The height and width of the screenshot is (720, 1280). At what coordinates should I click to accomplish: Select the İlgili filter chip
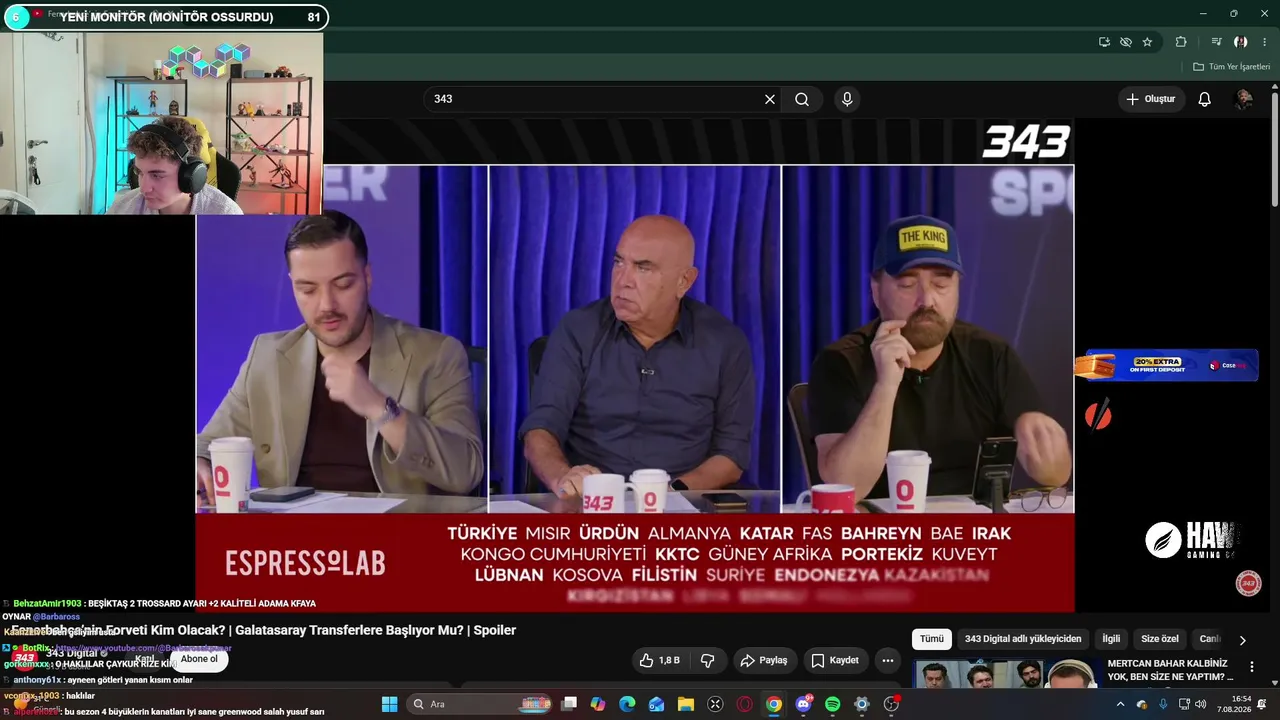pos(1111,639)
